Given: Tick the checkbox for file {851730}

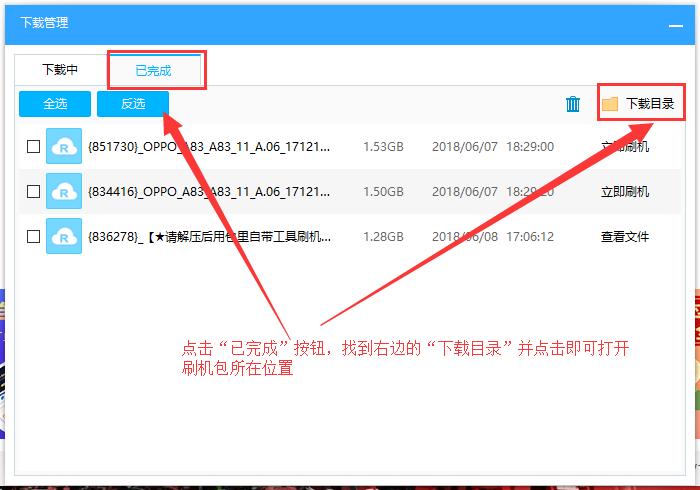Looking at the screenshot, I should coord(33,147).
